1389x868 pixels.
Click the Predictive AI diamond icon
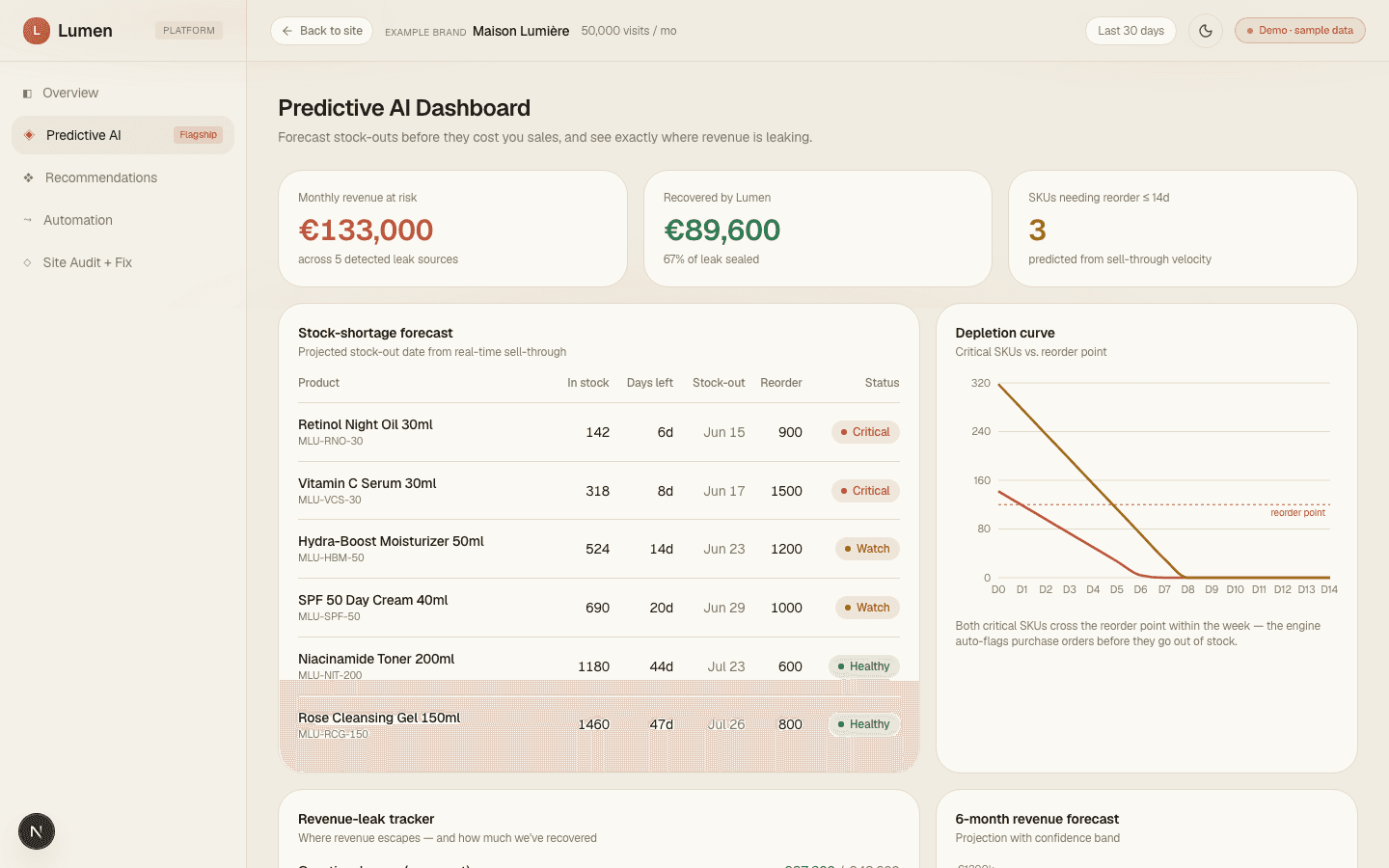coord(29,135)
